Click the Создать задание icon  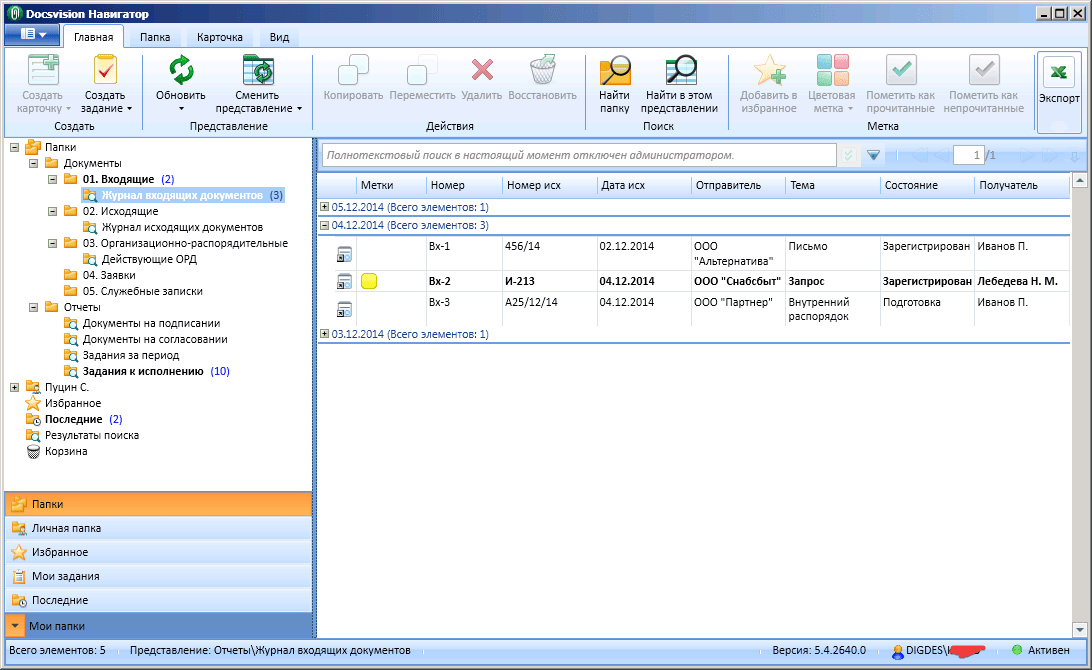tap(105, 70)
